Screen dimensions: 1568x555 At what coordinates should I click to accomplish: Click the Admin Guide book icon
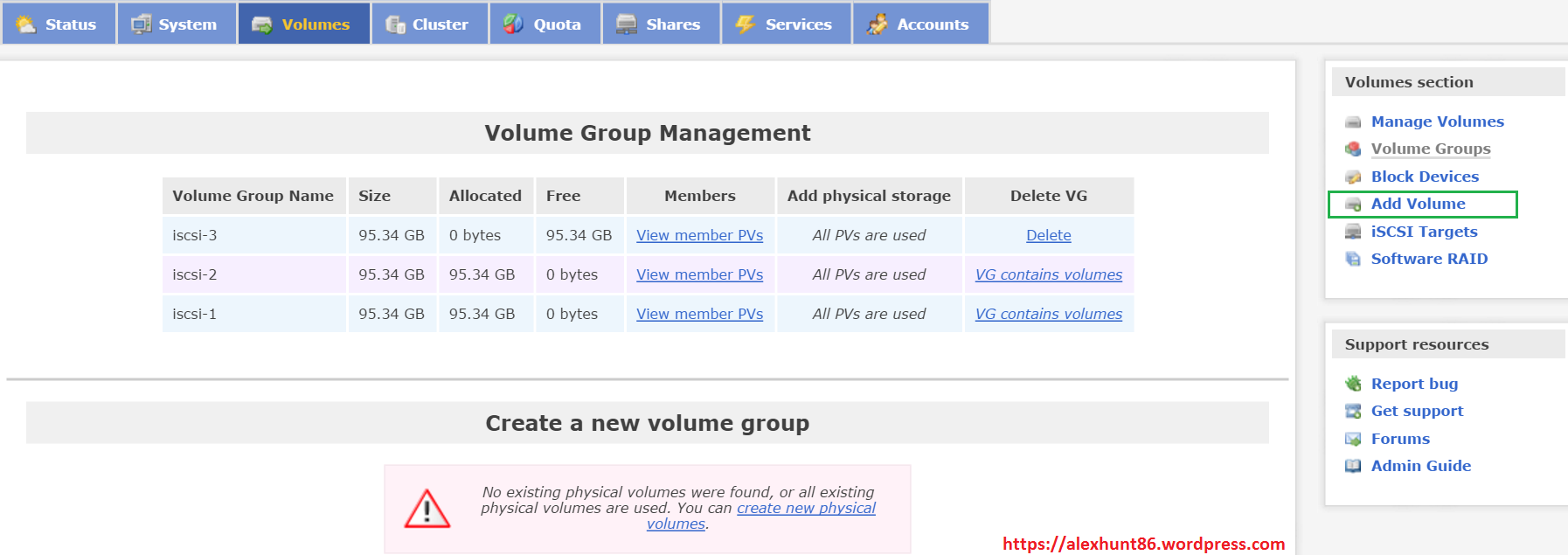(1353, 467)
